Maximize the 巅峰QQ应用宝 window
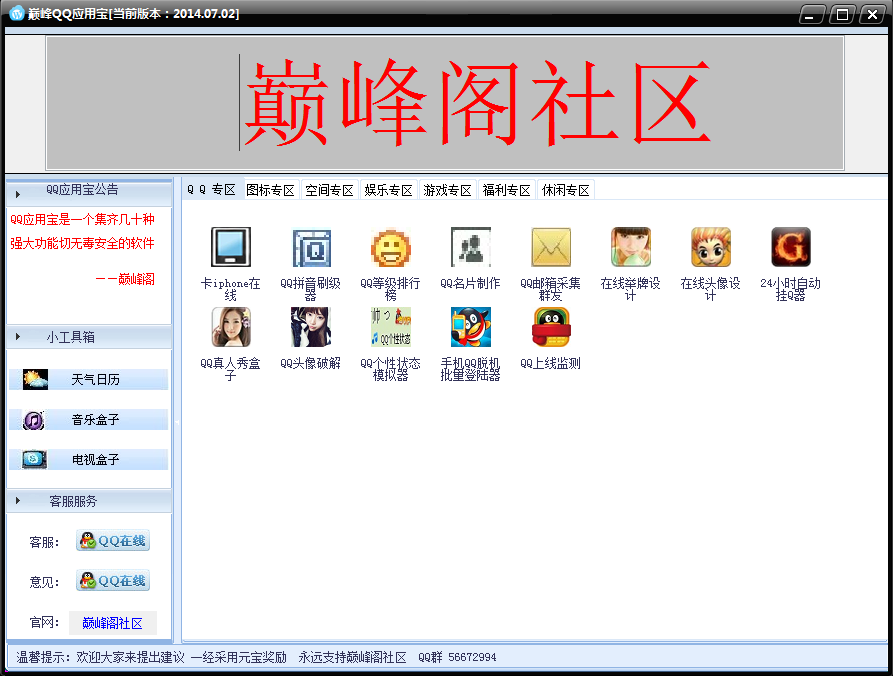 (x=842, y=14)
